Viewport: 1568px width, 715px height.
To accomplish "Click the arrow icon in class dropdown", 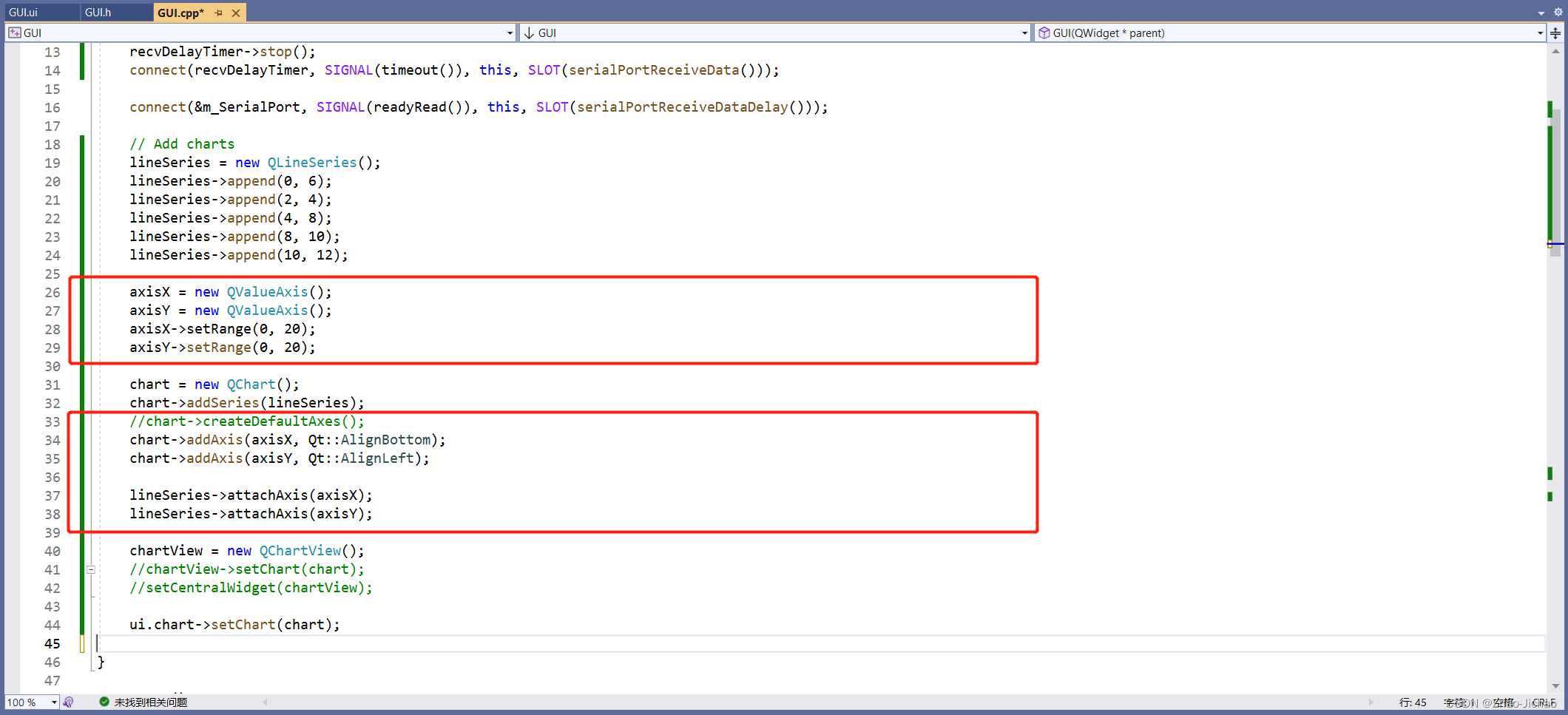I will tap(529, 33).
